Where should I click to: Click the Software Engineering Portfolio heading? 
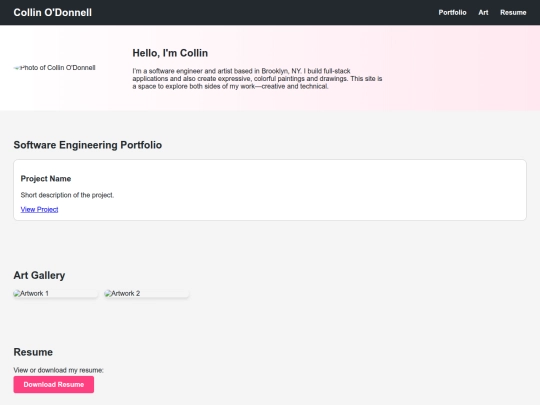(x=87, y=145)
